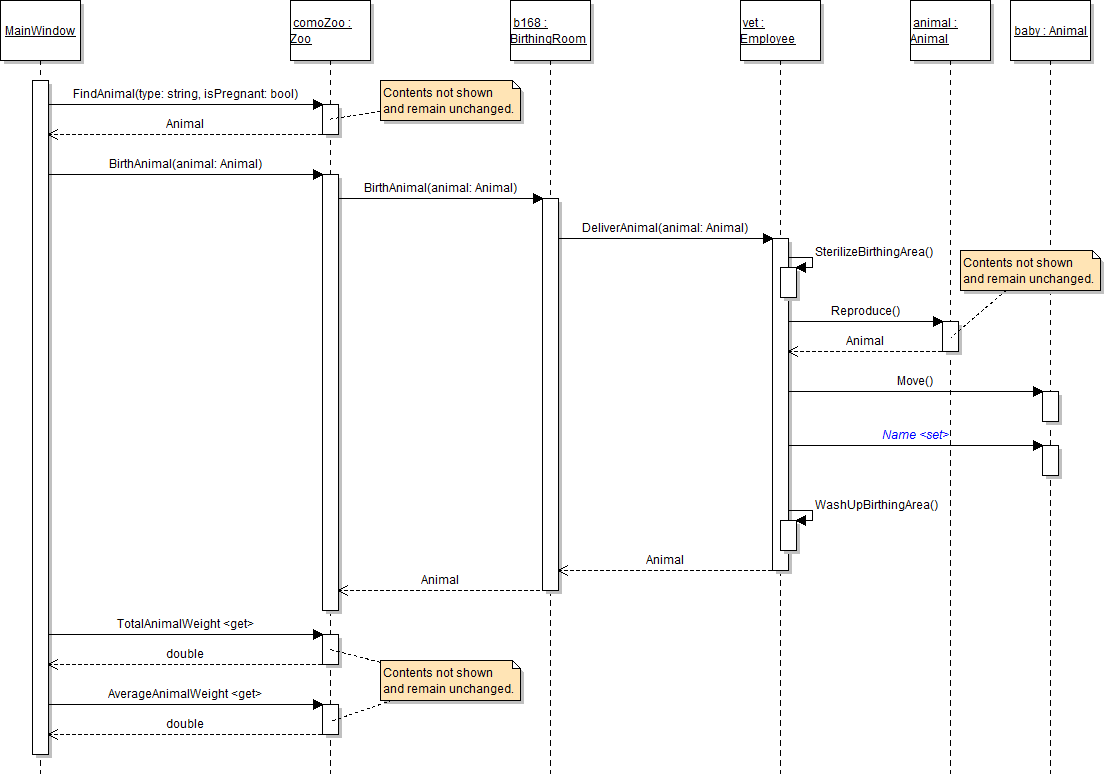The width and height of the screenshot is (1105, 779).
Task: Click the note between the weight getter calls
Action: 450,681
